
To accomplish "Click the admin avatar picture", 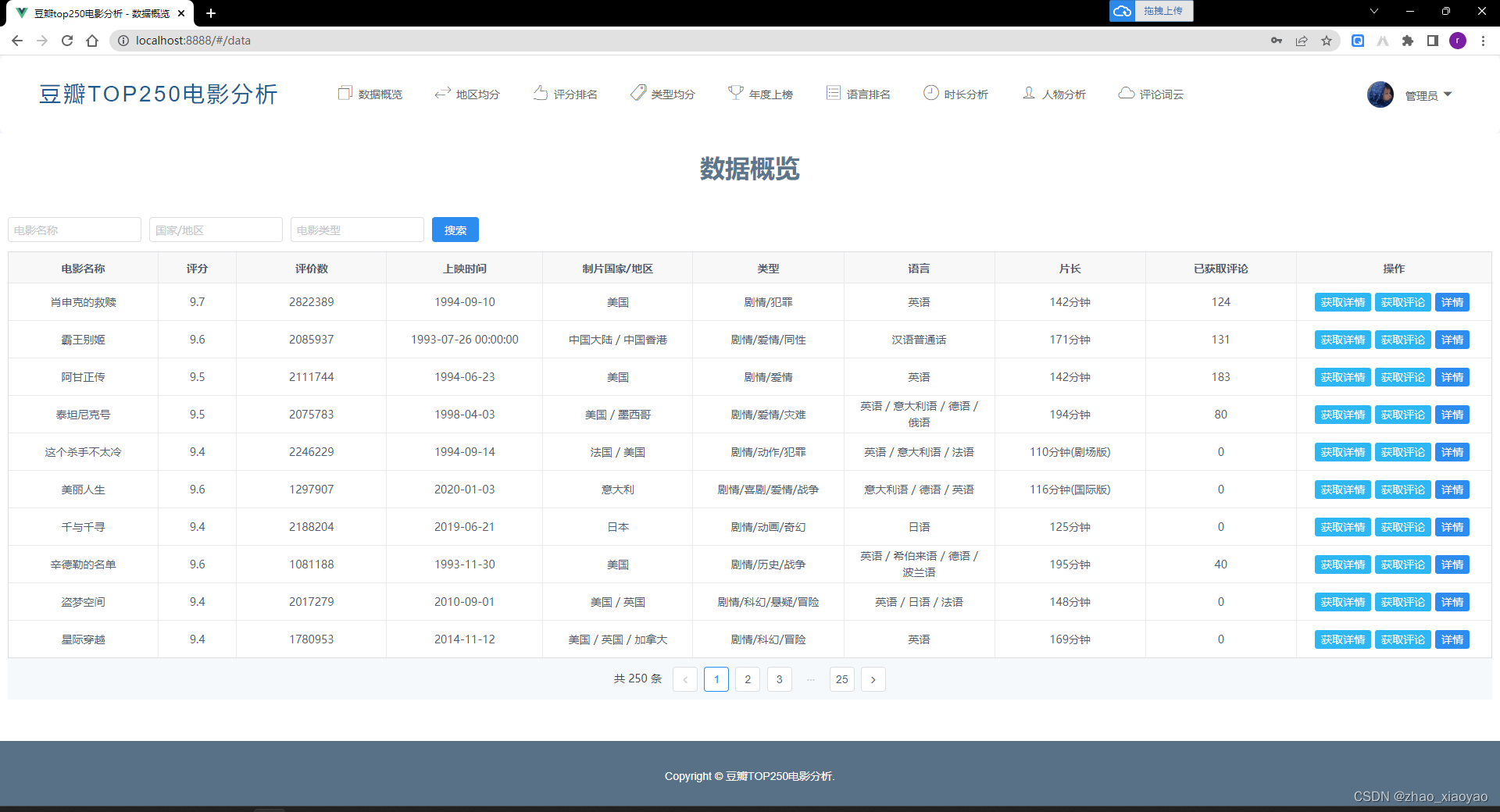I will coord(1380,94).
